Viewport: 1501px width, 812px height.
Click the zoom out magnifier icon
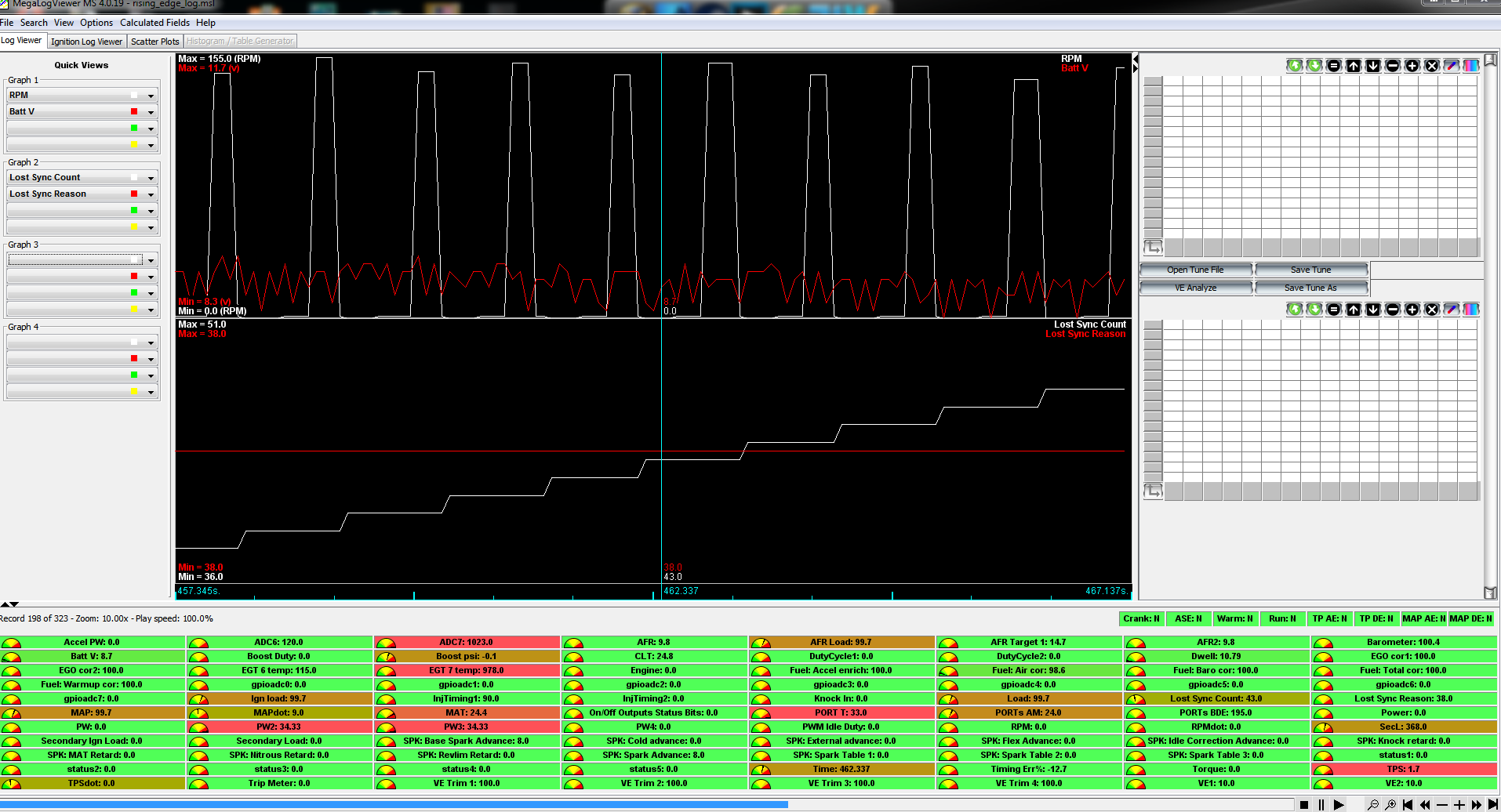(1372, 805)
